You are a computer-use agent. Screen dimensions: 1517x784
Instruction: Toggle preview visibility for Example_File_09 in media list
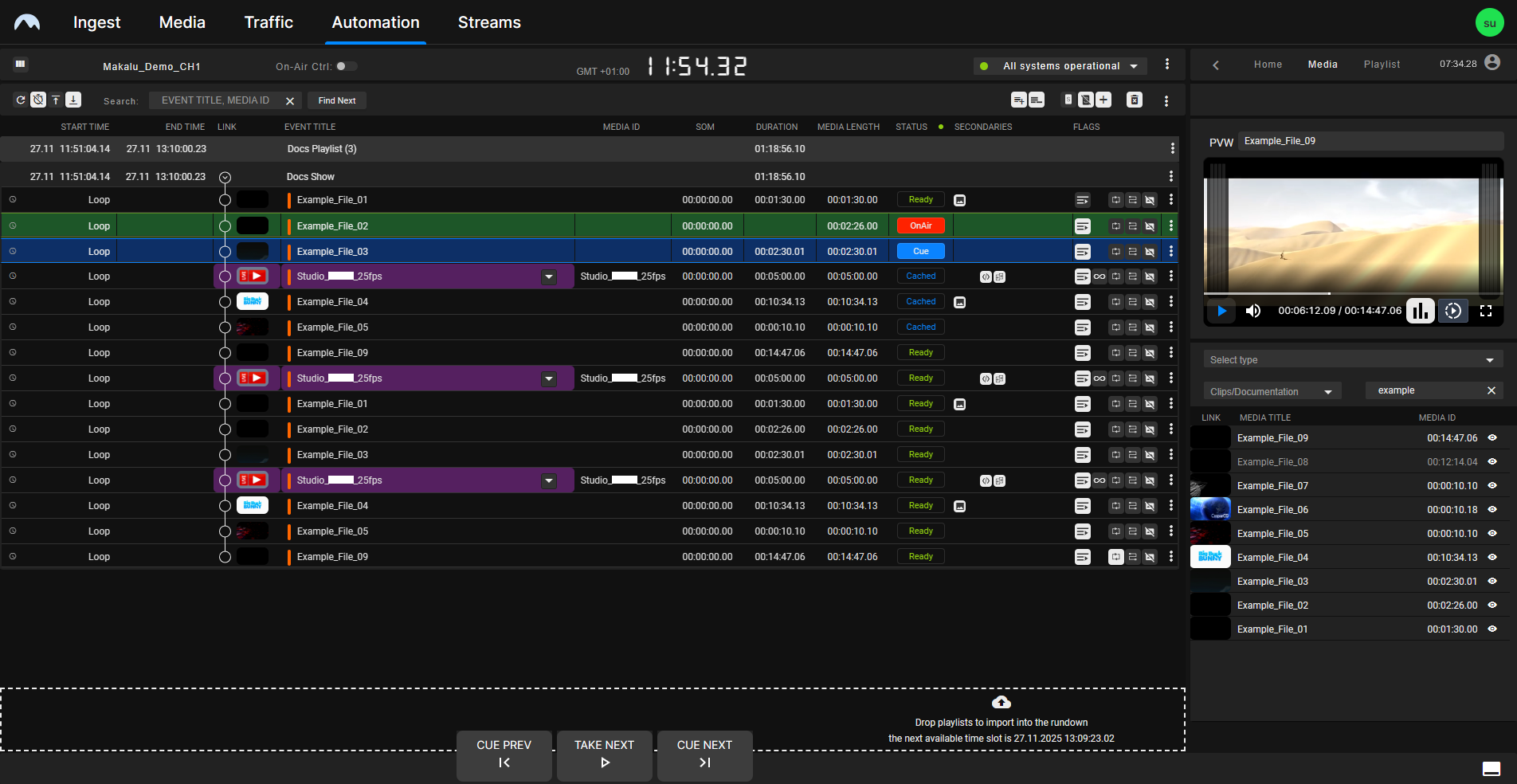(x=1492, y=437)
